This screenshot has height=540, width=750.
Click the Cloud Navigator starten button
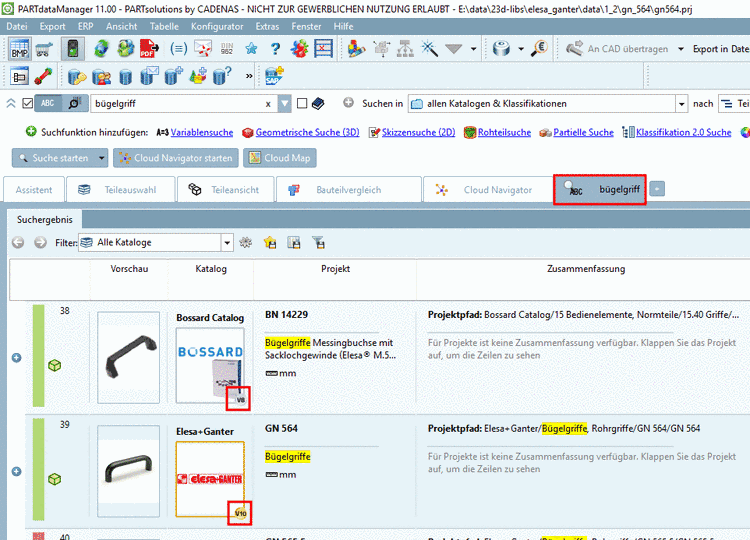[176, 158]
